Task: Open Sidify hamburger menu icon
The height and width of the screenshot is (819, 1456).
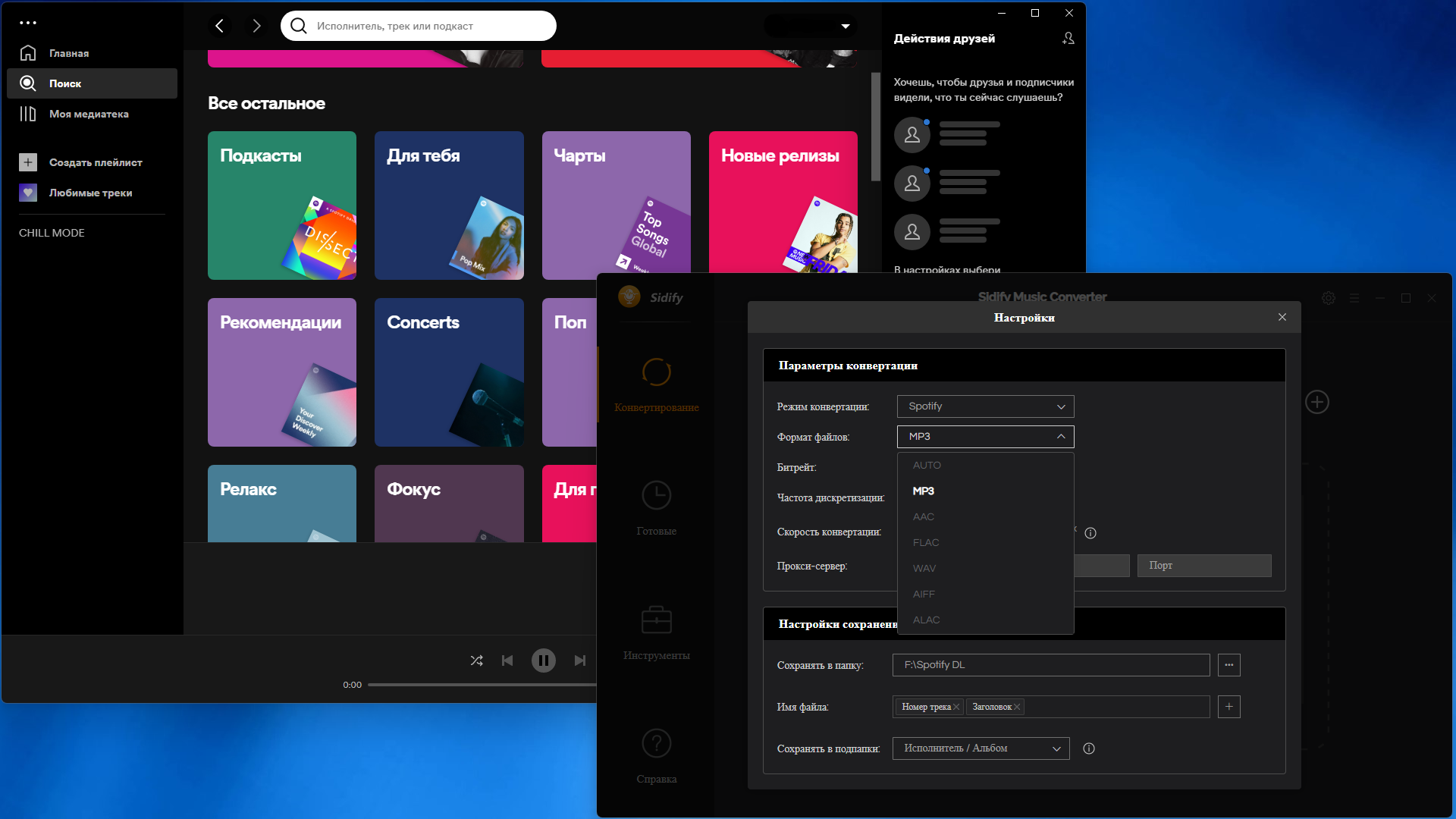Action: click(1354, 298)
